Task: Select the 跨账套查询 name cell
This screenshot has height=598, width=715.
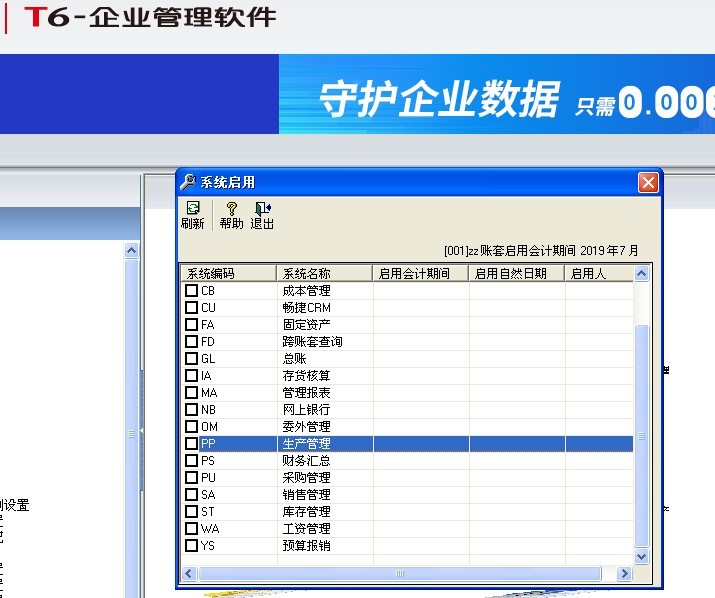Action: pyautogui.click(x=325, y=342)
